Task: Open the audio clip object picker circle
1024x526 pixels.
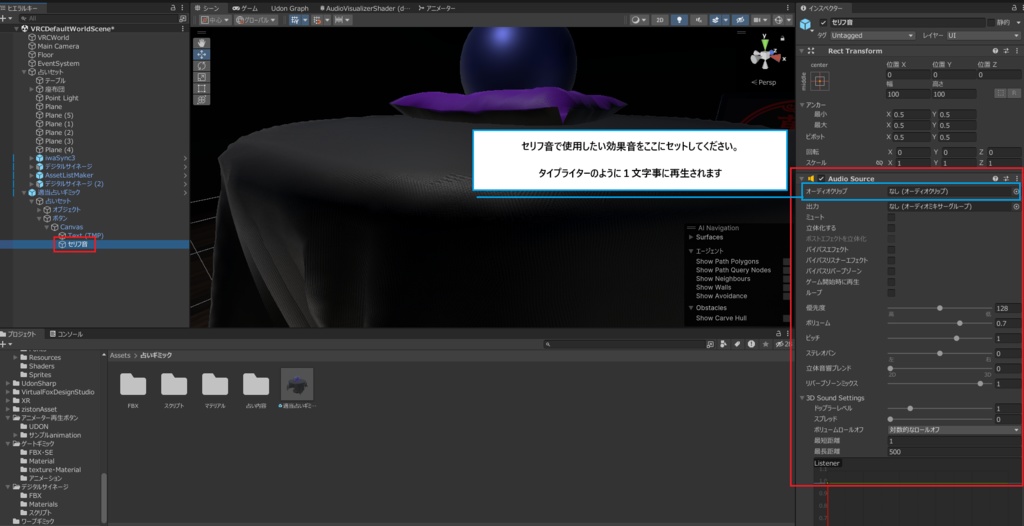Action: [1016, 191]
